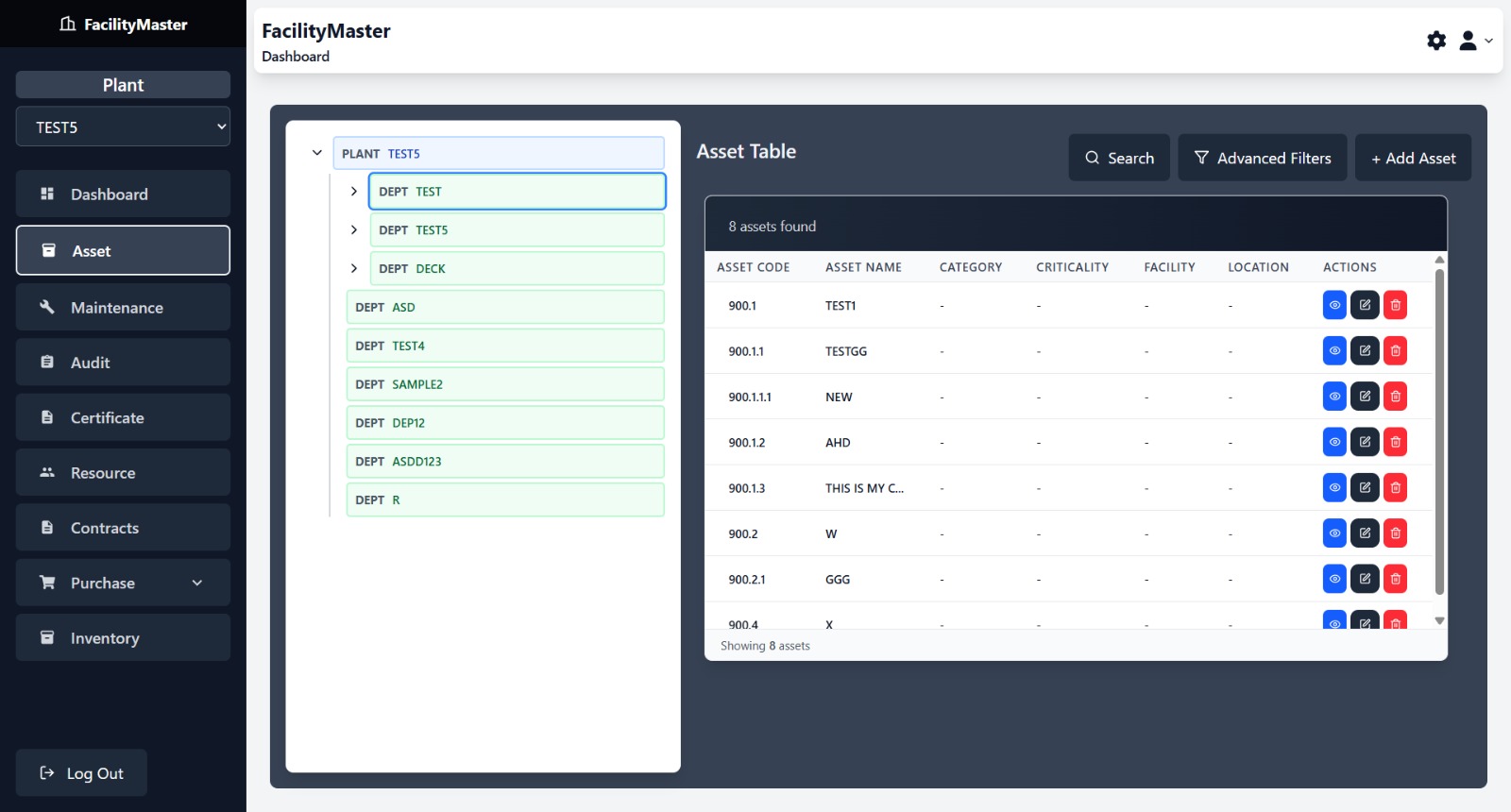This screenshot has height=812, width=1511.
Task: Open Advanced Filters
Action: pyautogui.click(x=1262, y=158)
